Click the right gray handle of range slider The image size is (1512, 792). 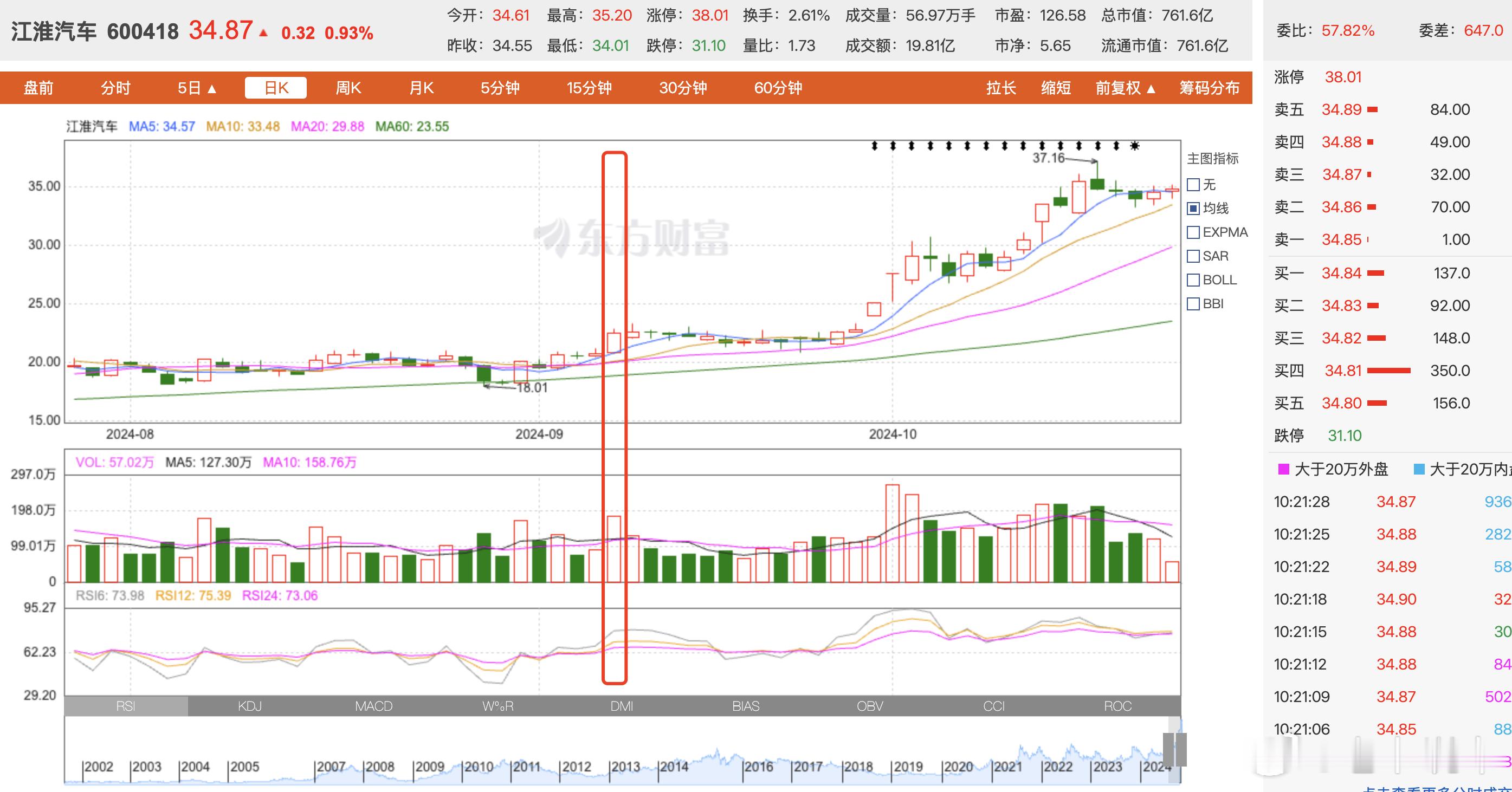(1181, 749)
